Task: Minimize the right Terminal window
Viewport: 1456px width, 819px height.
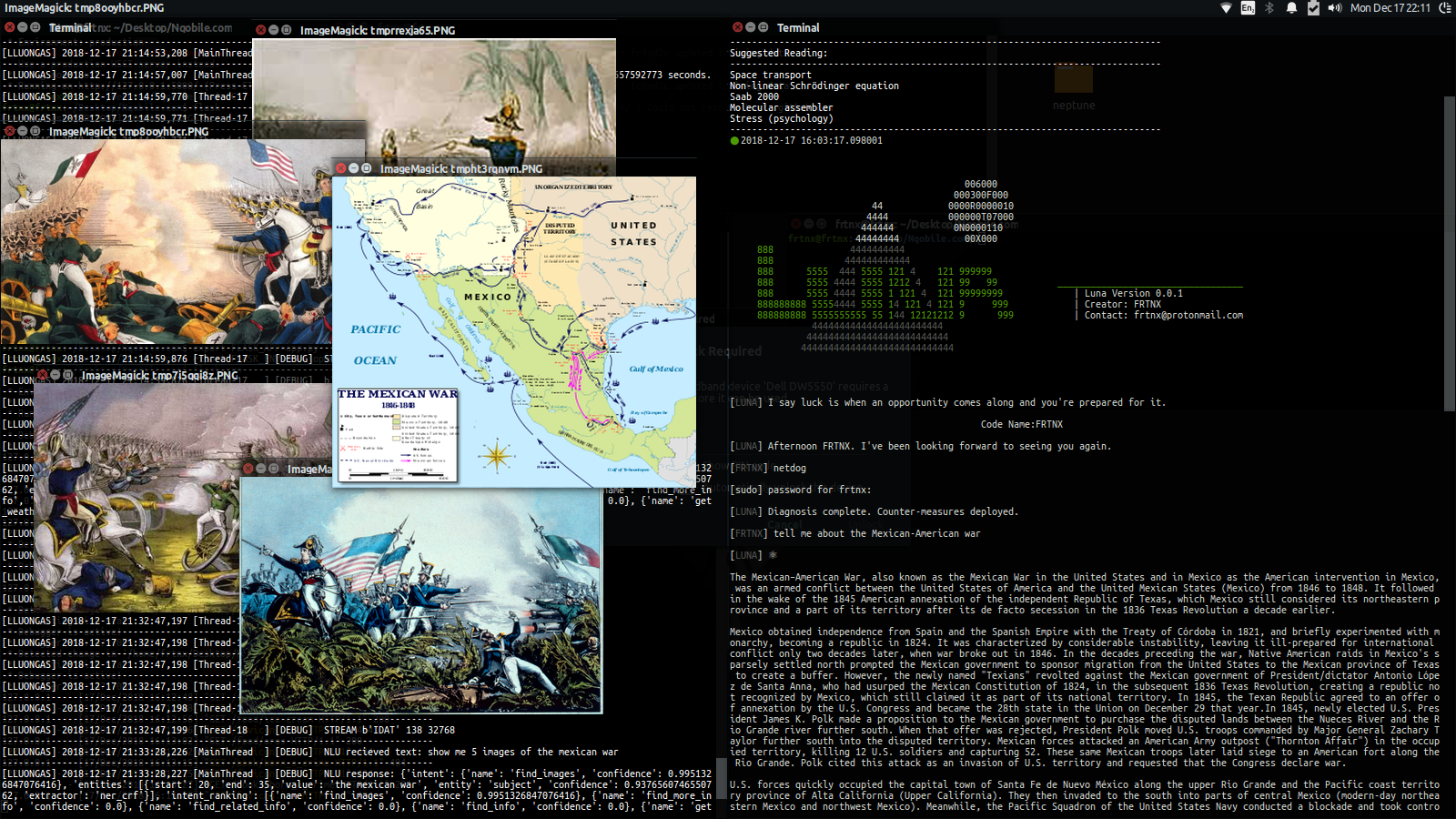Action: pos(751,27)
